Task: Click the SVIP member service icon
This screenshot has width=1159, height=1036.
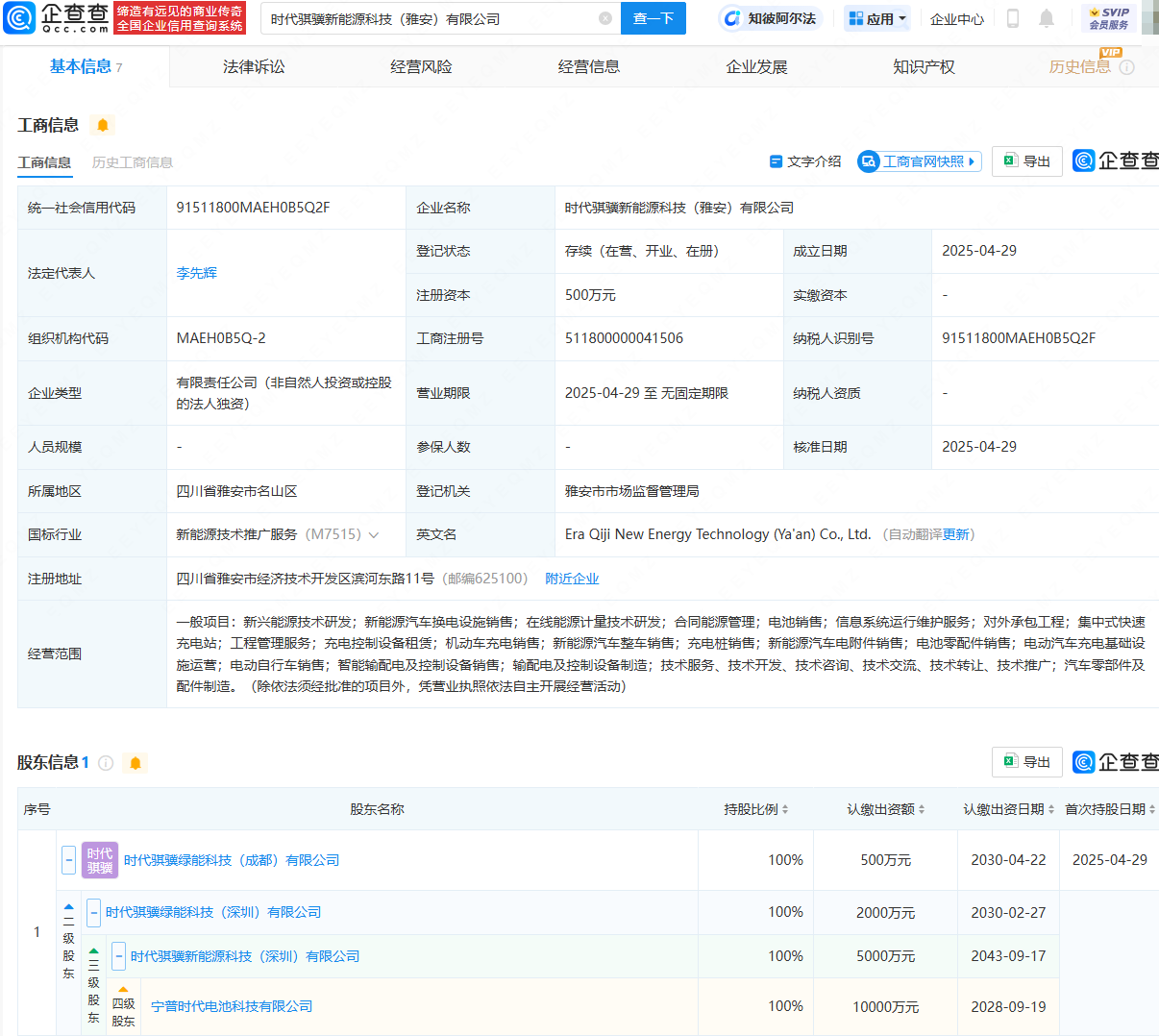Action: (1109, 18)
